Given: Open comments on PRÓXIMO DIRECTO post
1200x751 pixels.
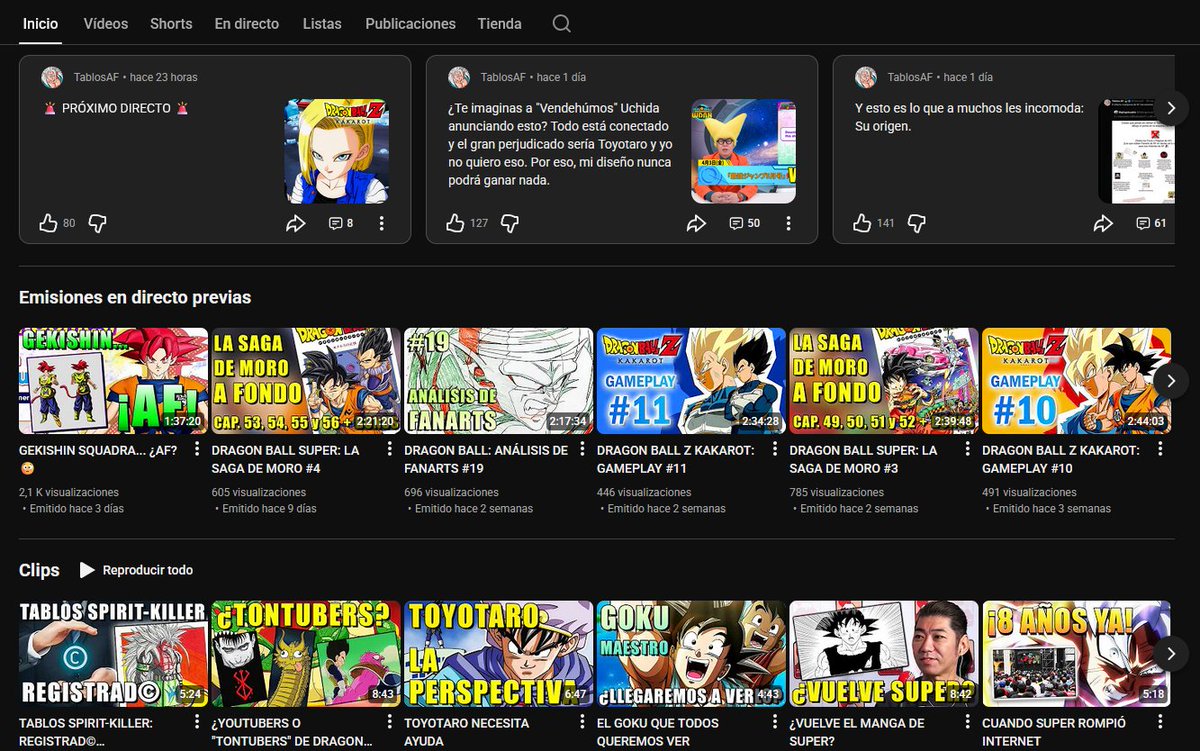Looking at the screenshot, I should pyautogui.click(x=341, y=223).
